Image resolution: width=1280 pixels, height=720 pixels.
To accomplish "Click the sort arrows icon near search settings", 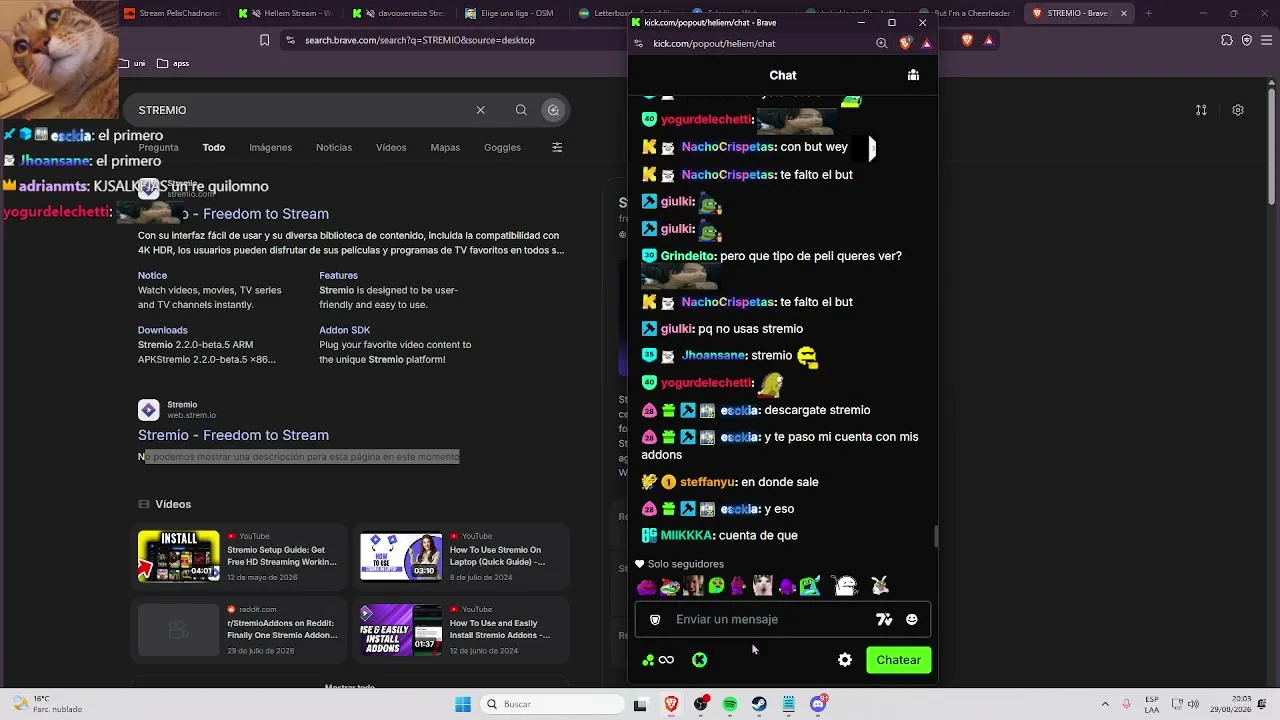I will [x=1201, y=110].
